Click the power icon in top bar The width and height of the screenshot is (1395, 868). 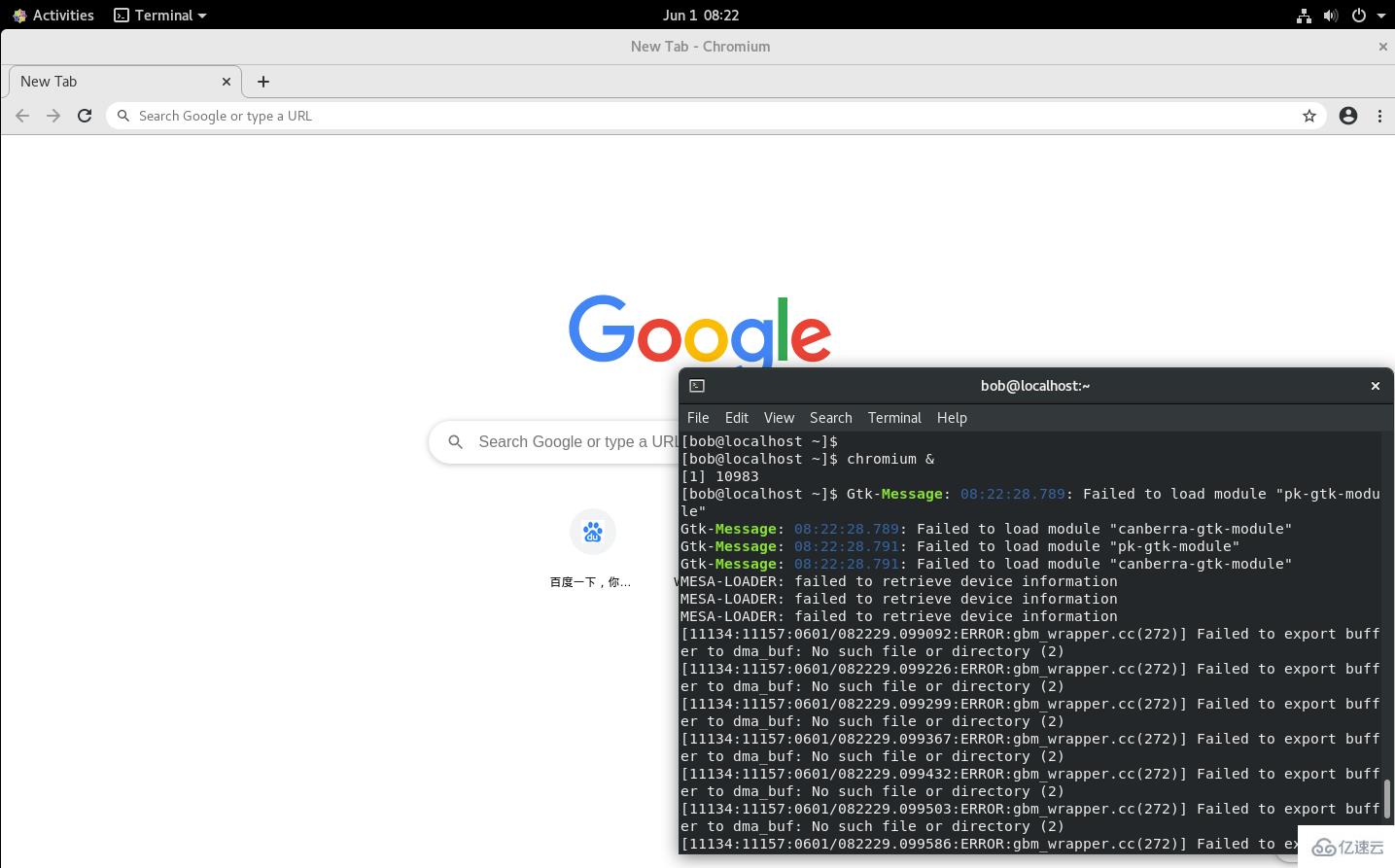click(x=1359, y=15)
